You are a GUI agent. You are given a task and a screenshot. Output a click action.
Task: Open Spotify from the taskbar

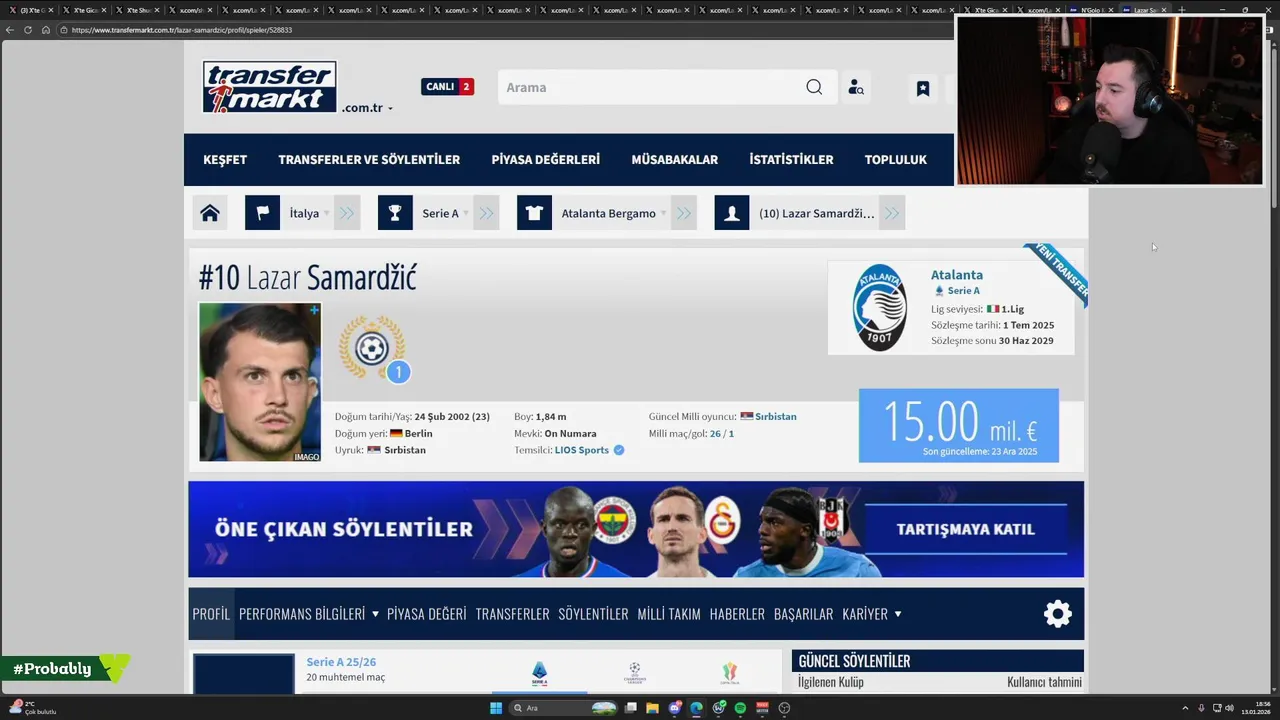tap(740, 708)
